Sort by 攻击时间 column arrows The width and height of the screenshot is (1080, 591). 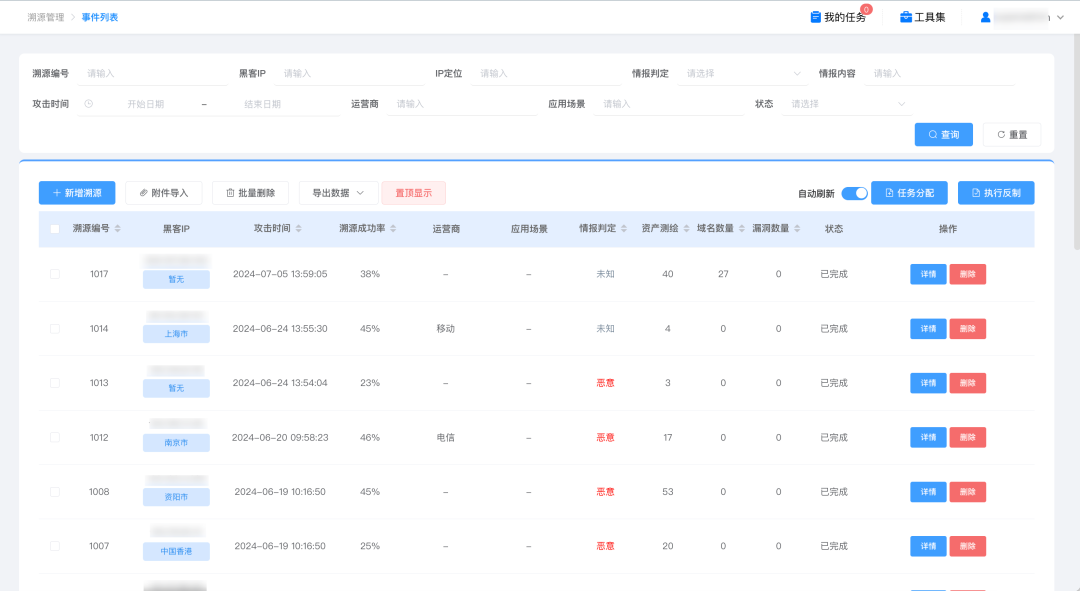(299, 229)
